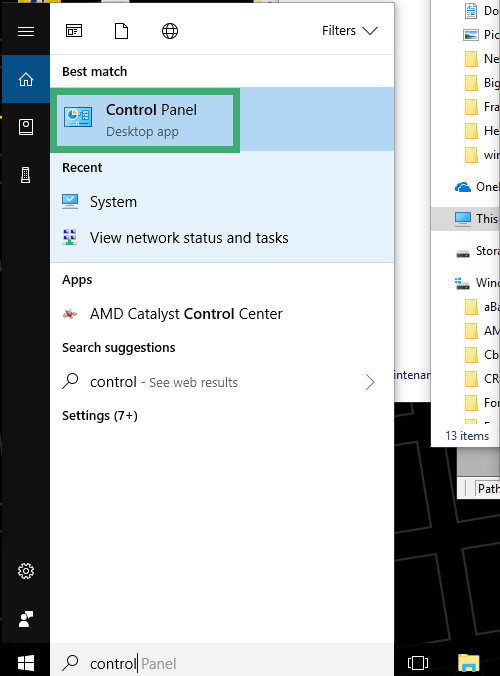Click the Feedback person icon in sidebar
This screenshot has width=500, height=676.
[26, 619]
